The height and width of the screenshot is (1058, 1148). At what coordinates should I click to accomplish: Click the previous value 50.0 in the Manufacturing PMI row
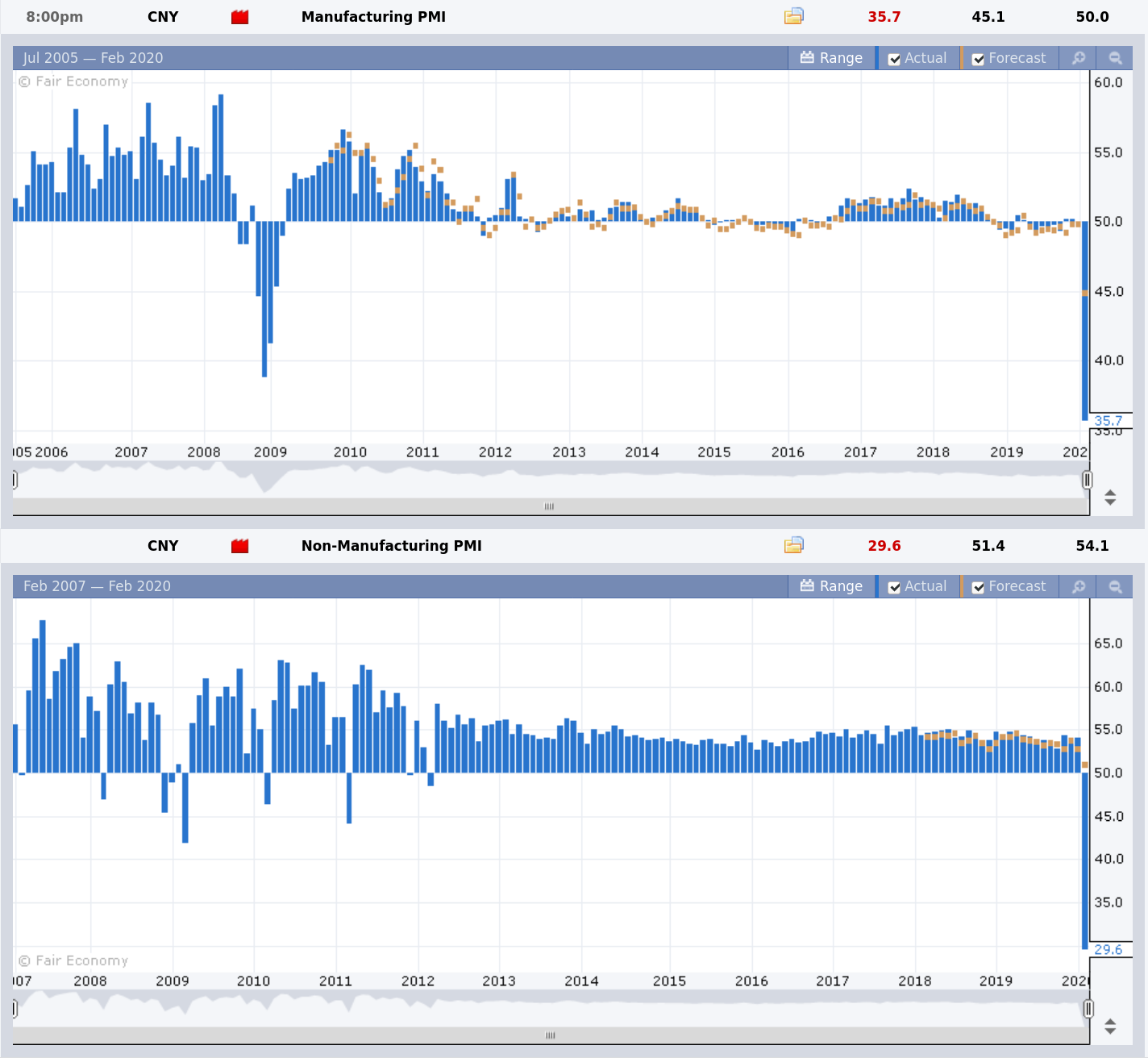point(1092,17)
